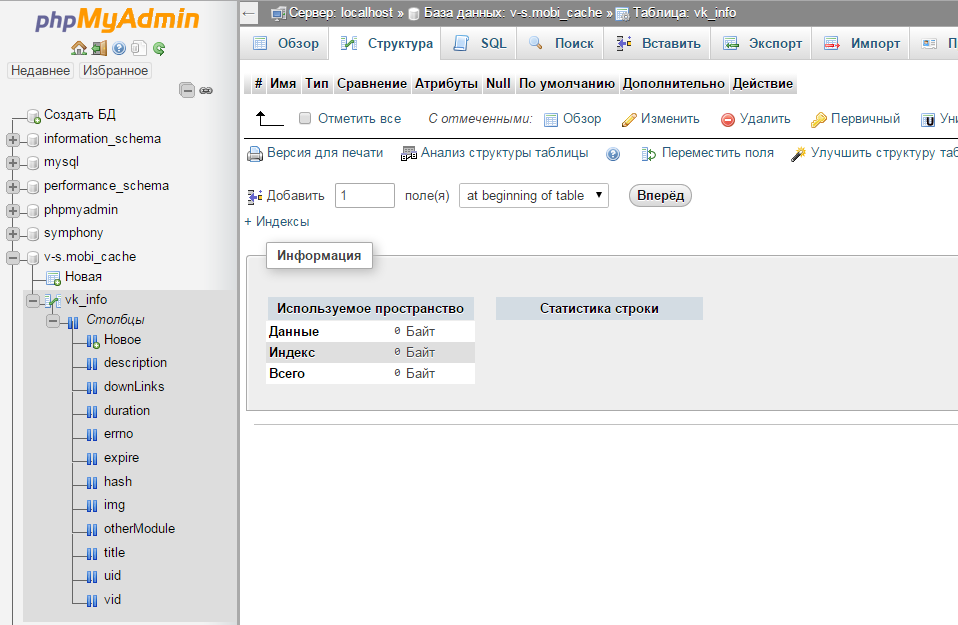Click the chain link icon in the navigation panel
The width and height of the screenshot is (958, 625).
(x=206, y=90)
